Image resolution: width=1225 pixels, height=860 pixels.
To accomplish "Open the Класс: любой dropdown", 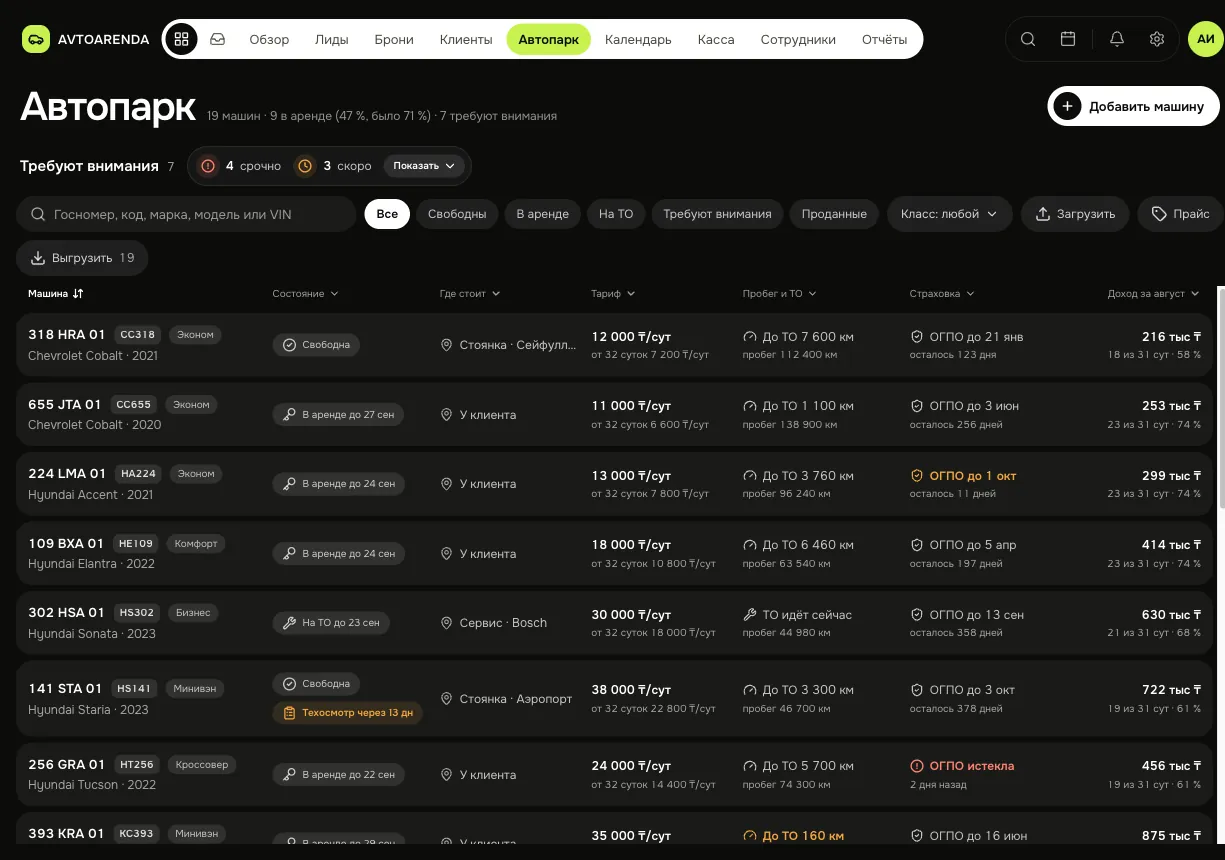I will pyautogui.click(x=949, y=214).
